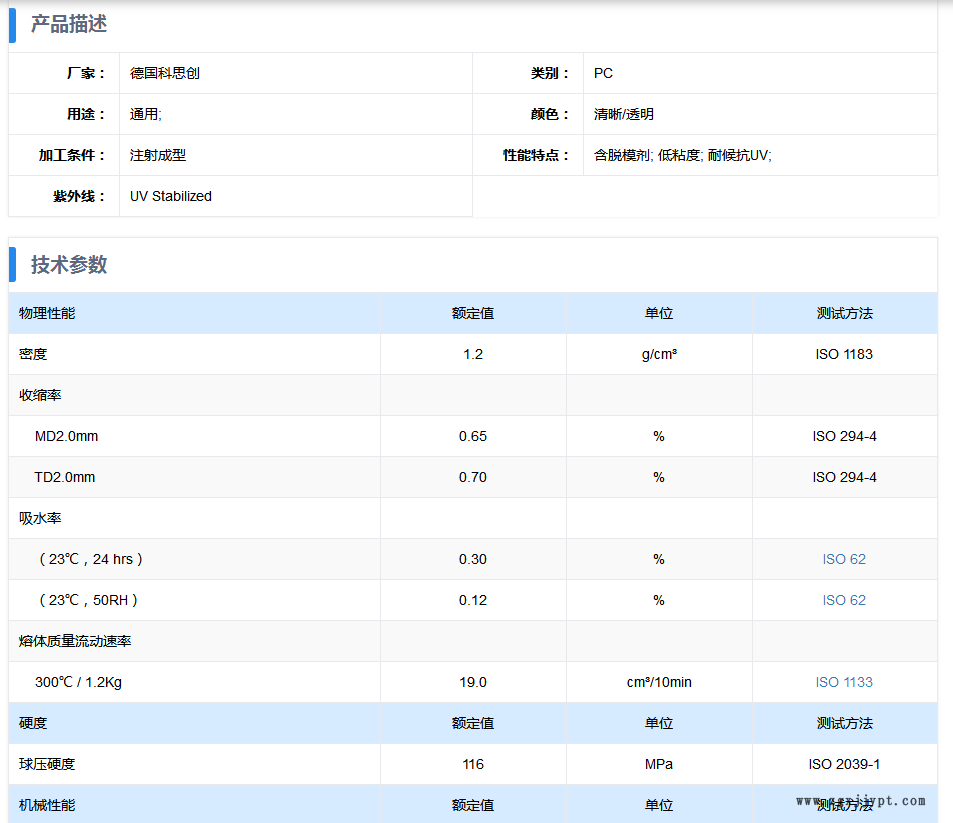Click the PC category value
953x823 pixels.
[x=603, y=73]
